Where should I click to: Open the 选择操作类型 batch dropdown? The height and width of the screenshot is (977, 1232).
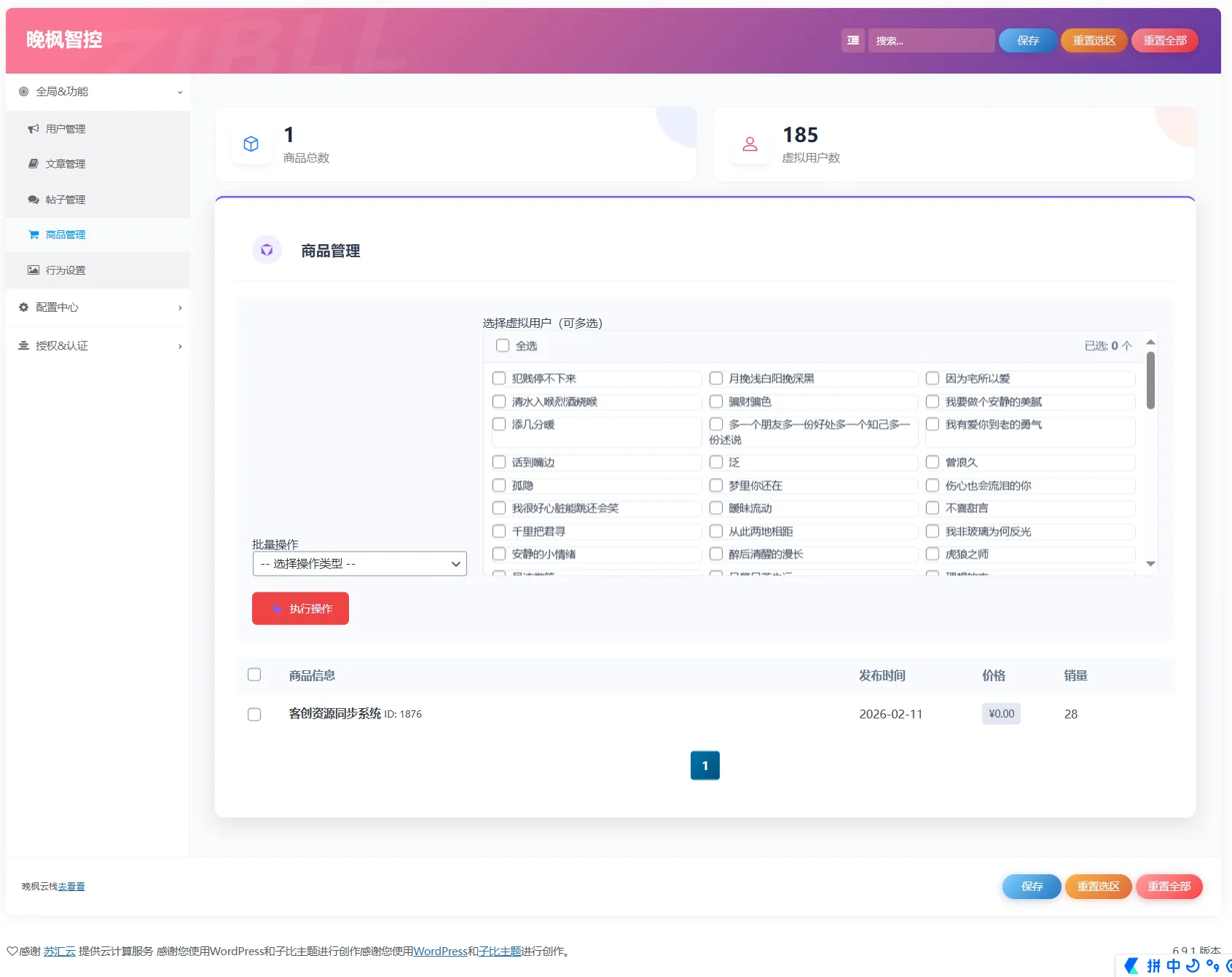(x=359, y=564)
